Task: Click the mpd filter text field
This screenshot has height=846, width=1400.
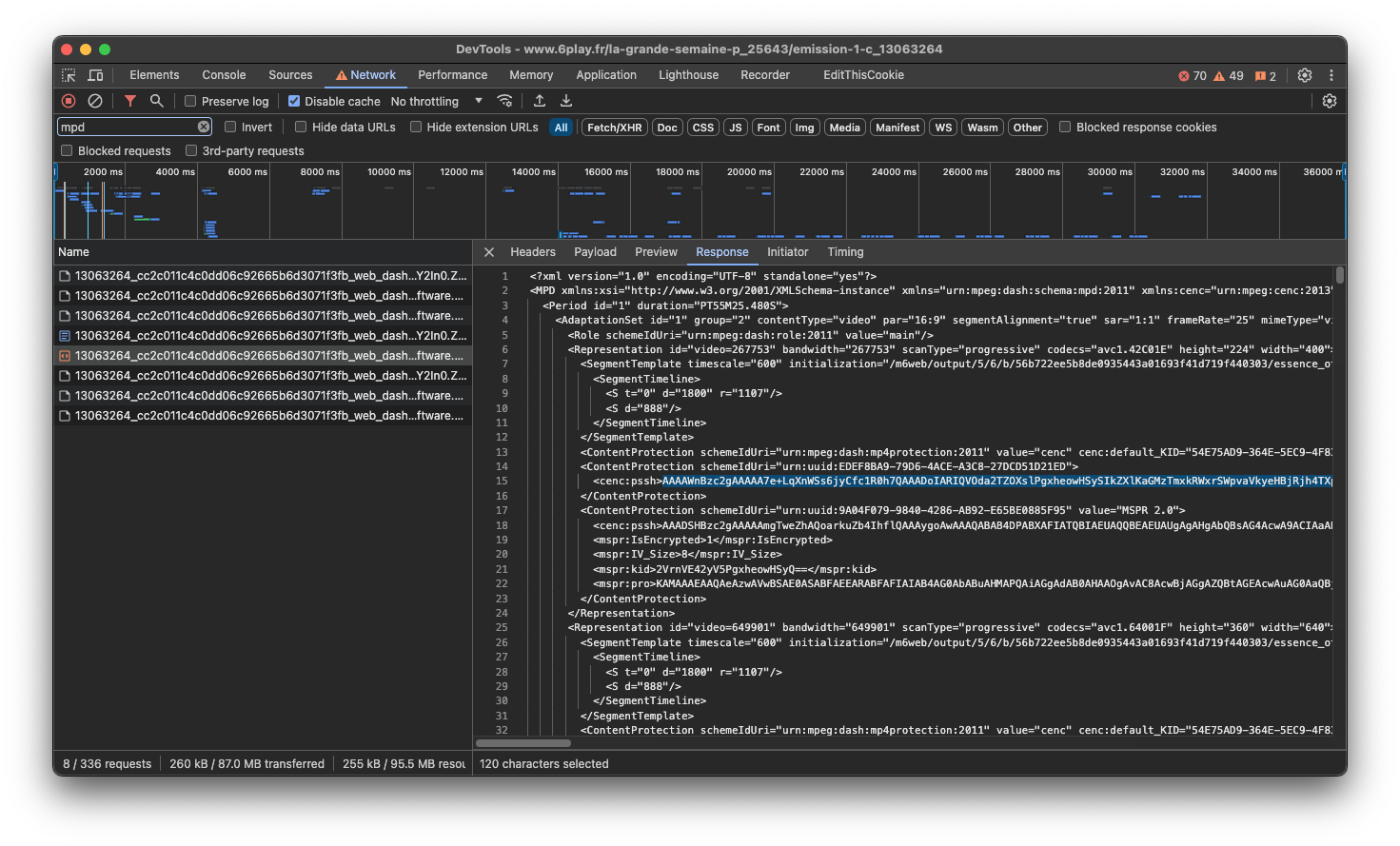Action: click(x=128, y=127)
